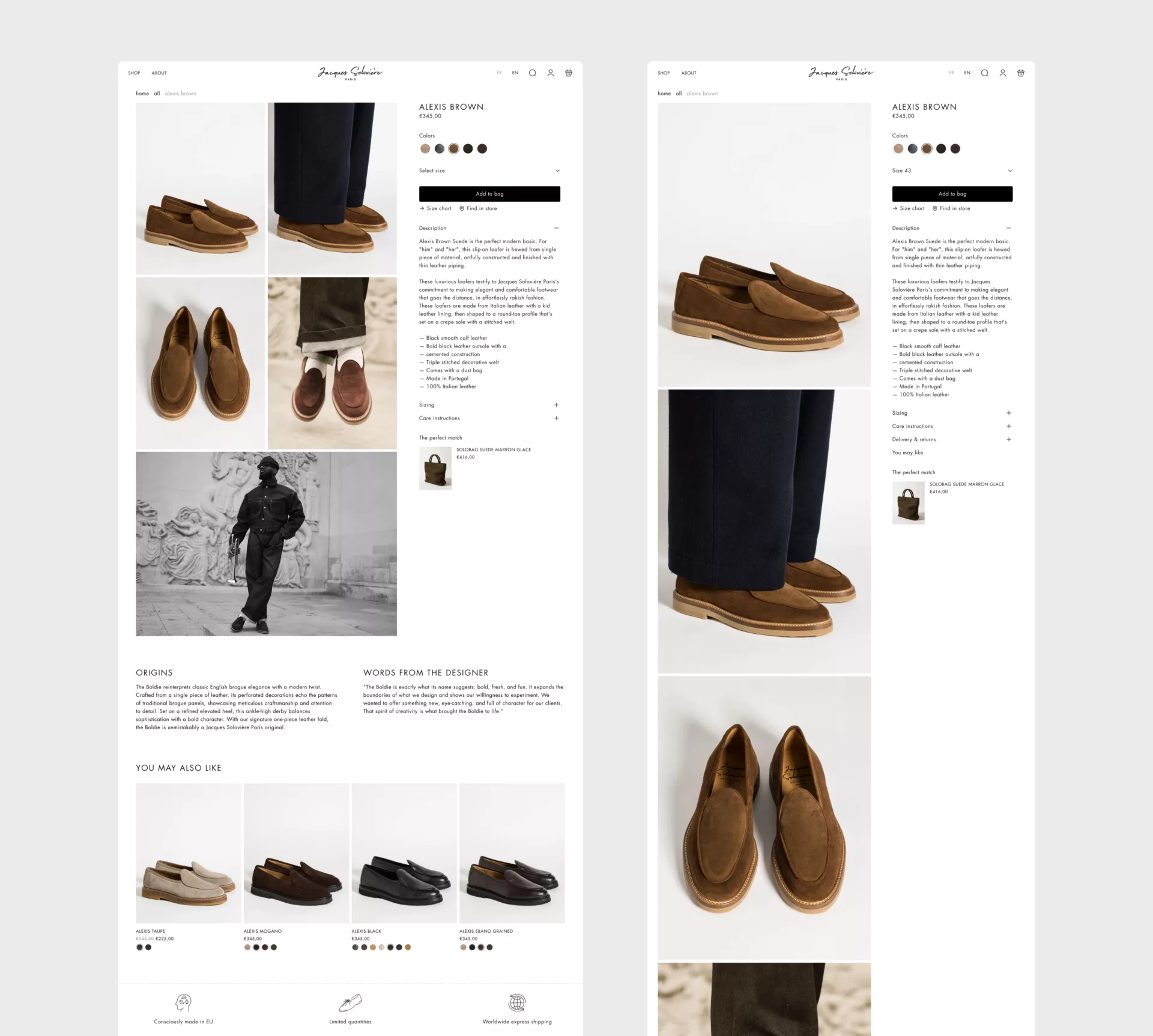
Task: Open SHOP menu on left page
Action: pyautogui.click(x=134, y=73)
